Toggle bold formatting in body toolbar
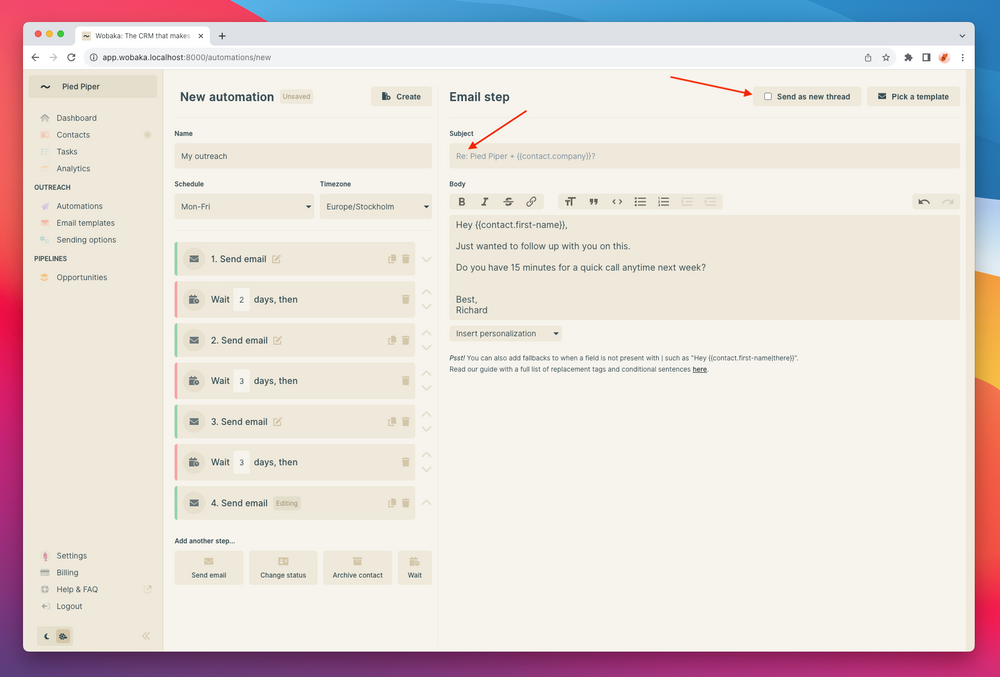 coord(462,201)
